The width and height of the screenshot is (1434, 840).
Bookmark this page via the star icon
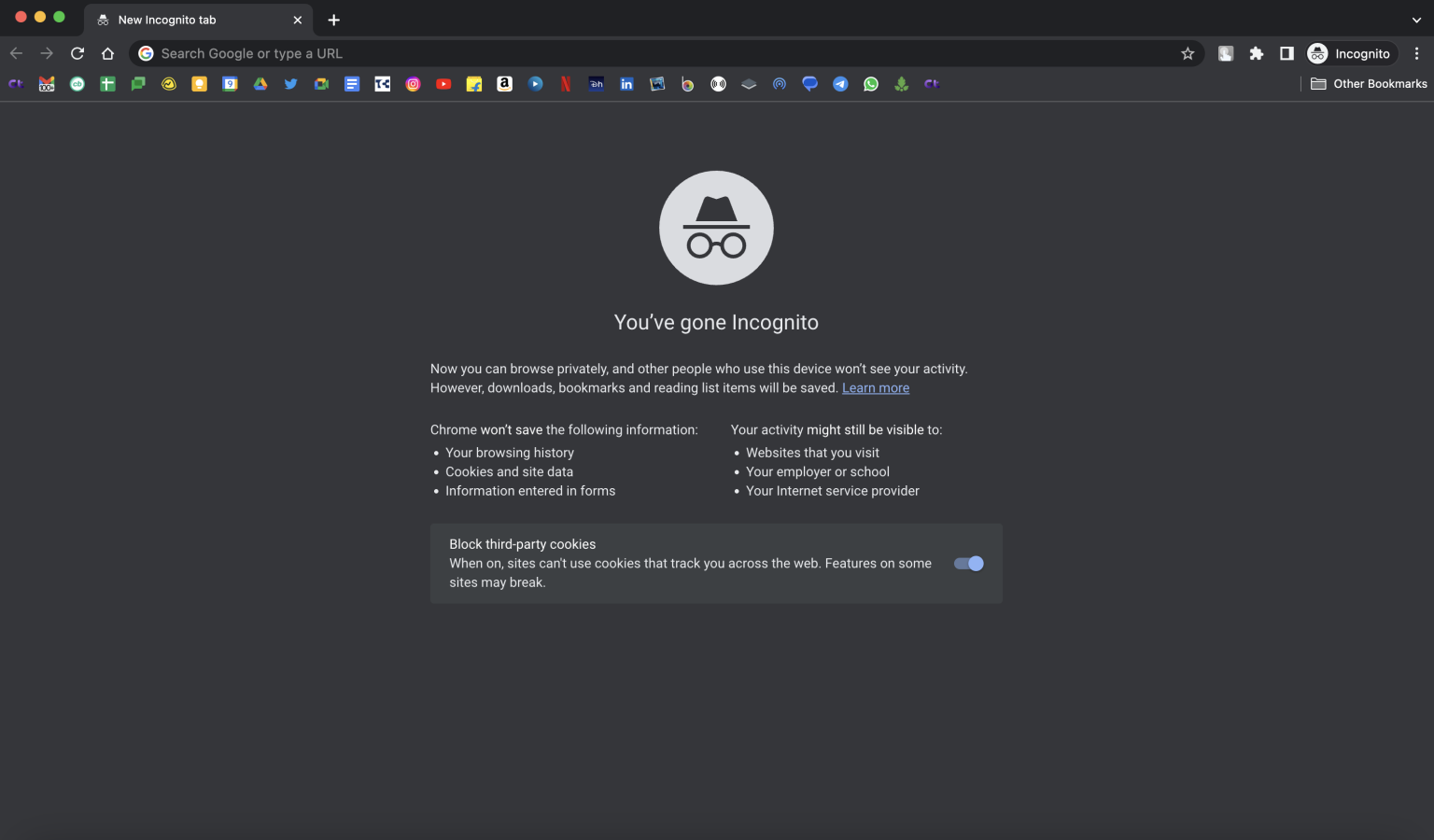[1188, 53]
